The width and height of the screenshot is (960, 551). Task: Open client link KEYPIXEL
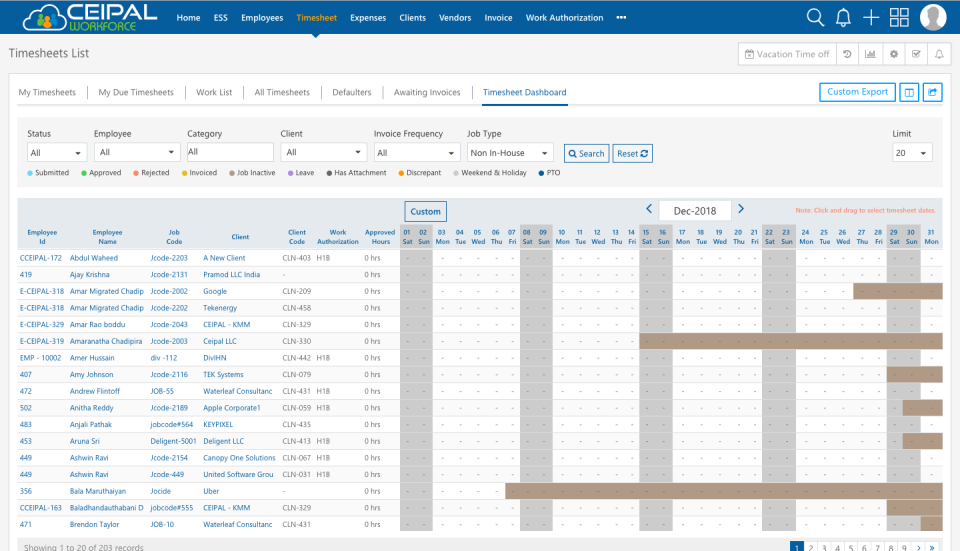[x=218, y=424]
